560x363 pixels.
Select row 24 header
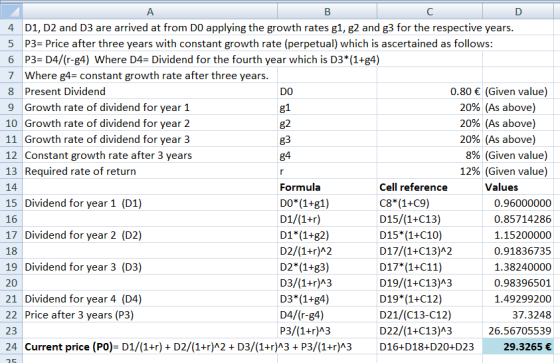(x=11, y=347)
